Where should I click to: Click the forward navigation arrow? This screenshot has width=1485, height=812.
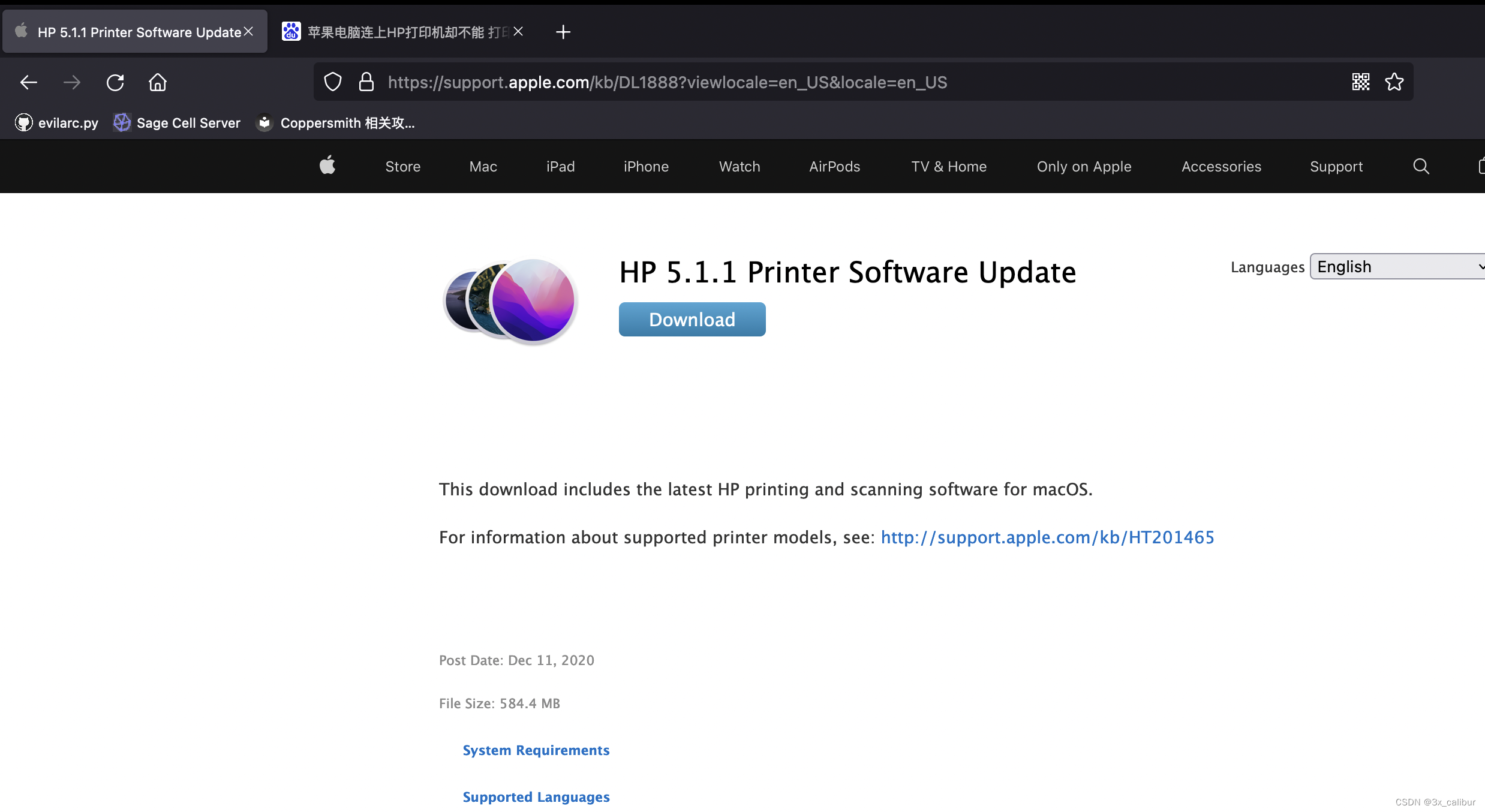click(x=72, y=82)
